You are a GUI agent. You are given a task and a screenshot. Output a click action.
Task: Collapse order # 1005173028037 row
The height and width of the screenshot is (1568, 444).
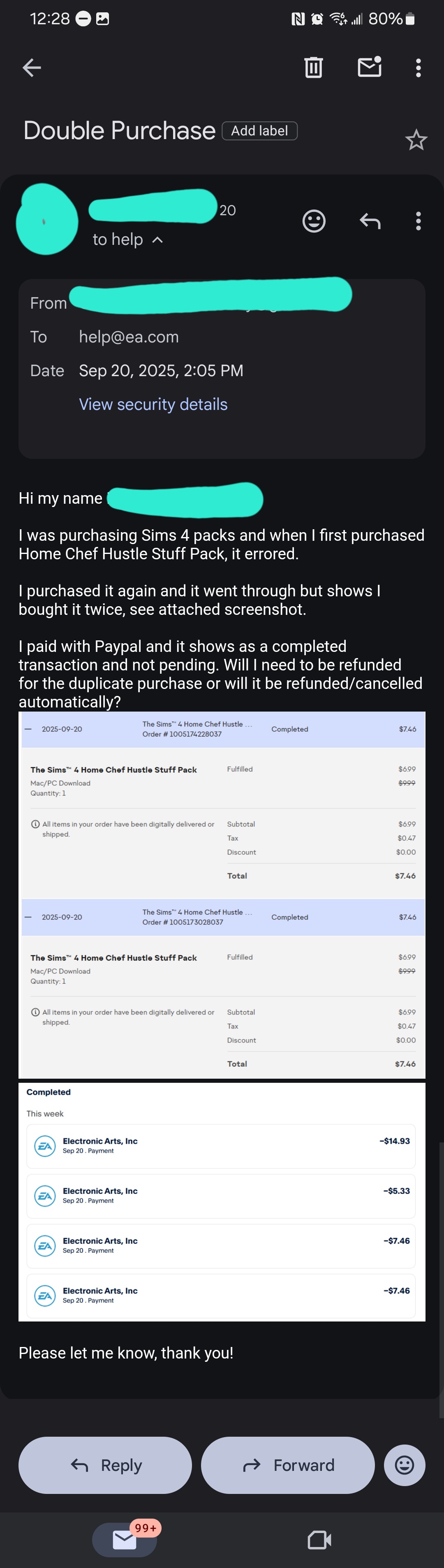click(28, 917)
